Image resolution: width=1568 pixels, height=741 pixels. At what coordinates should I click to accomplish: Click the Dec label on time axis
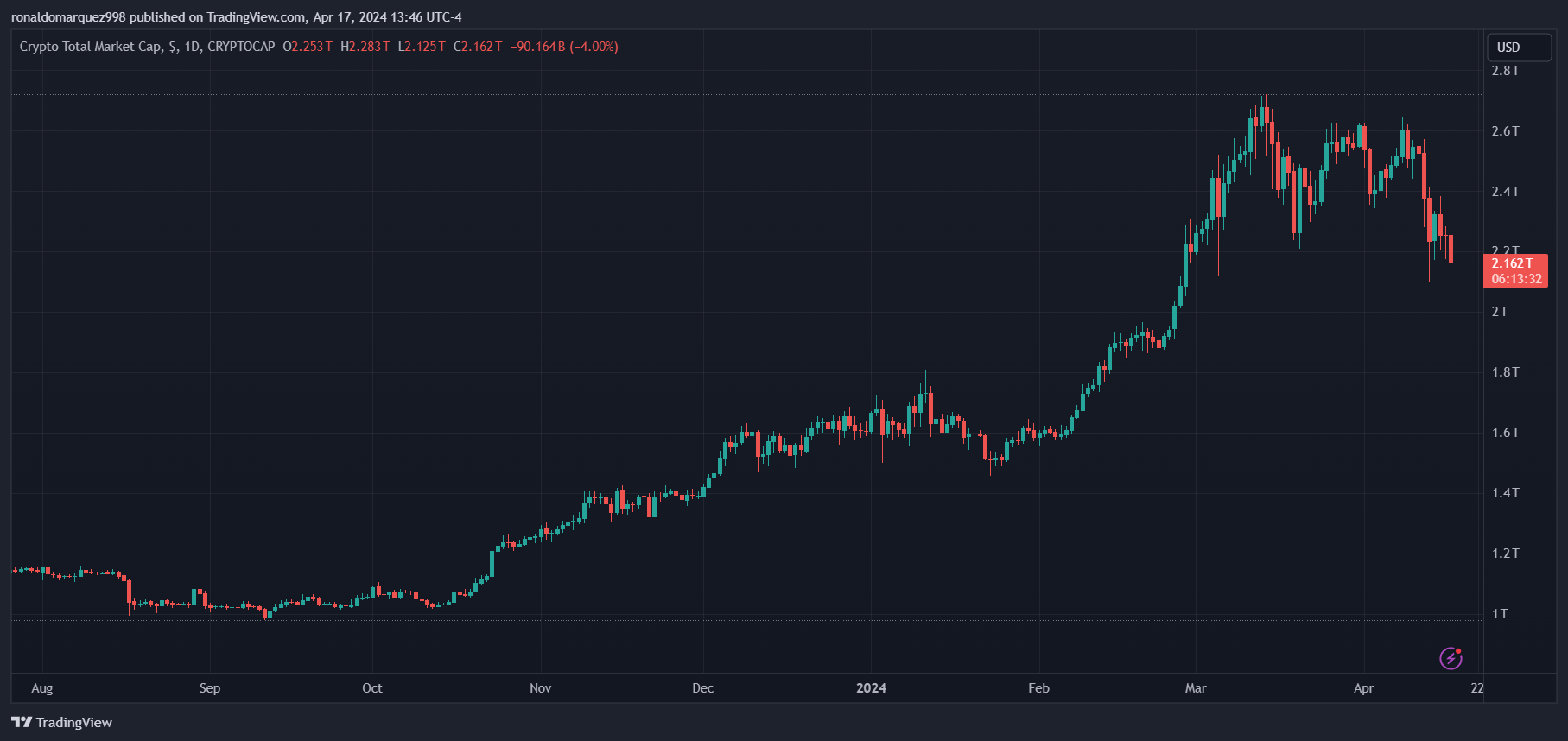coord(703,688)
